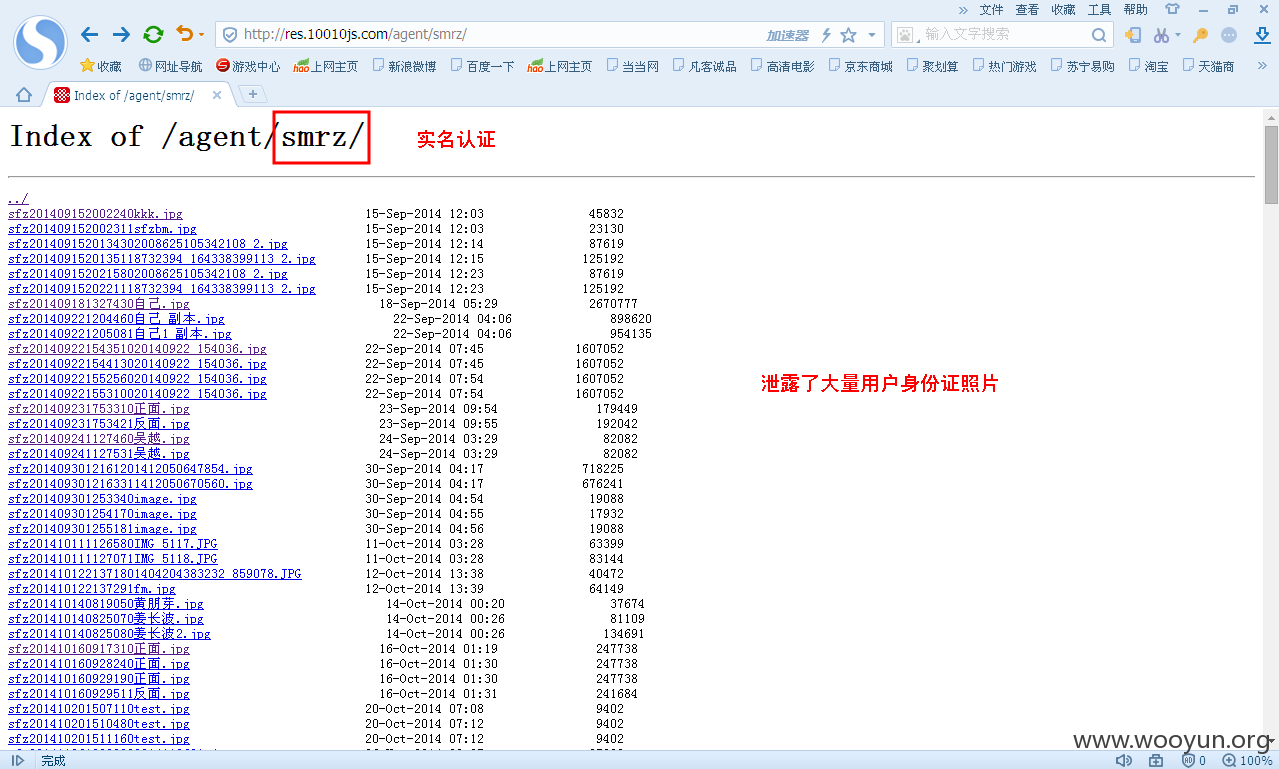Open the 百度一下 bookmark

[482, 66]
